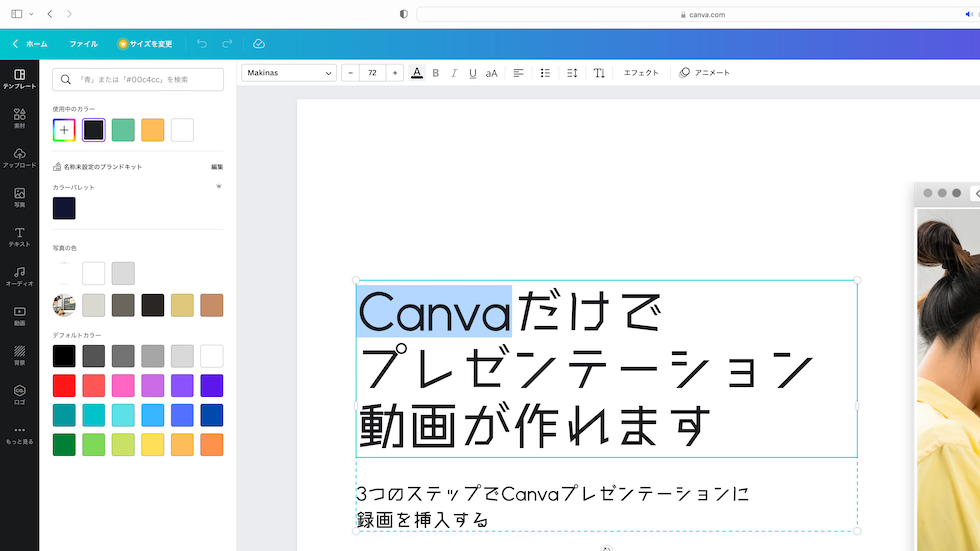Click the audio speaker icon in address bar
This screenshot has height=551, width=980.
tap(968, 14)
